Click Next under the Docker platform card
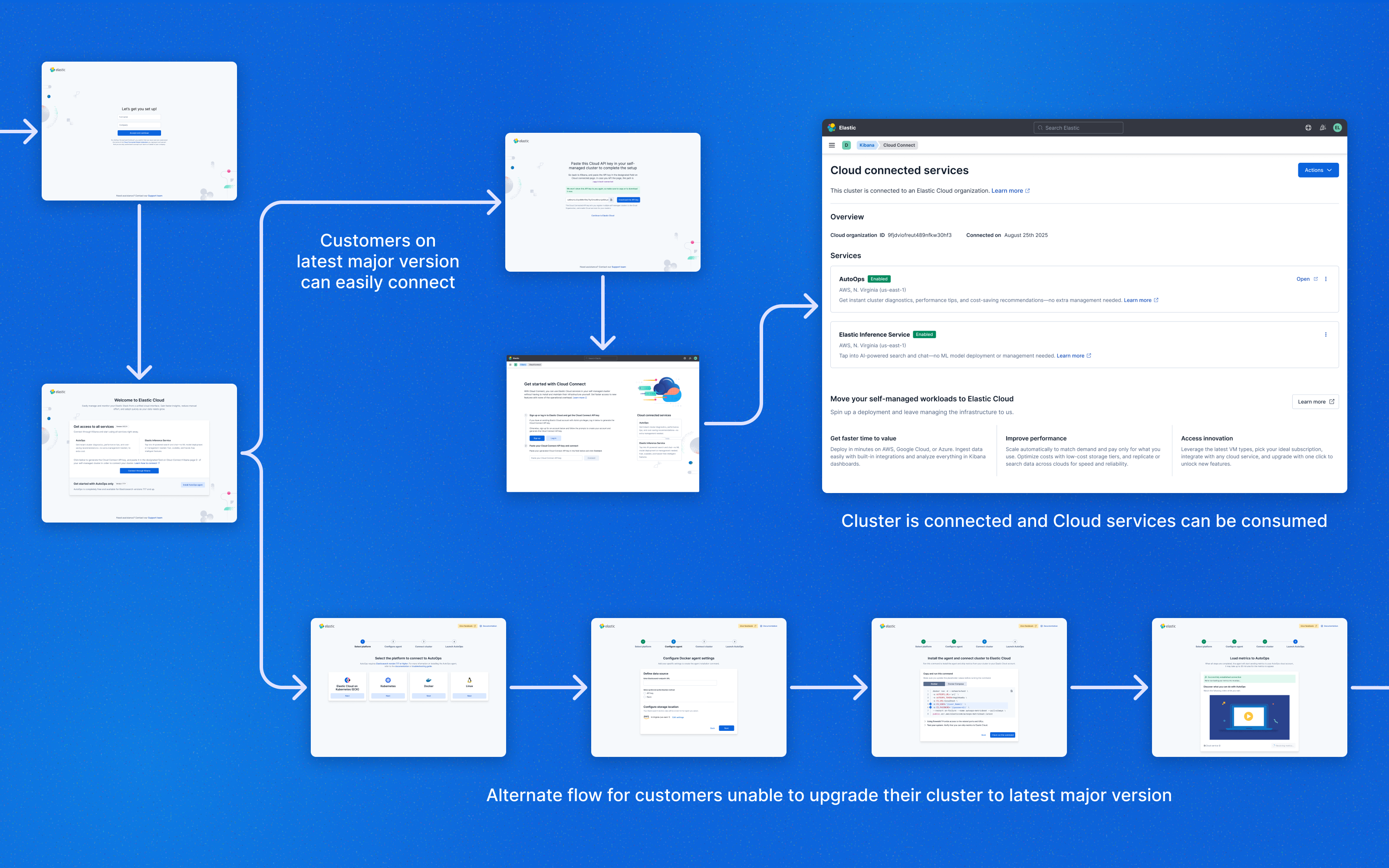The image size is (1389, 868). click(x=429, y=696)
